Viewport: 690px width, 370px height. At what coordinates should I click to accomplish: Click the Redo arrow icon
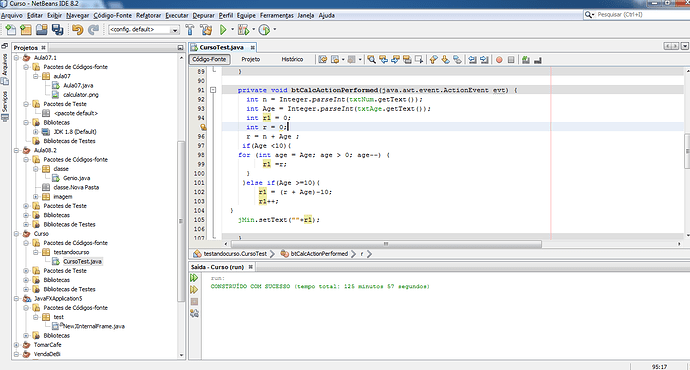tap(93, 29)
